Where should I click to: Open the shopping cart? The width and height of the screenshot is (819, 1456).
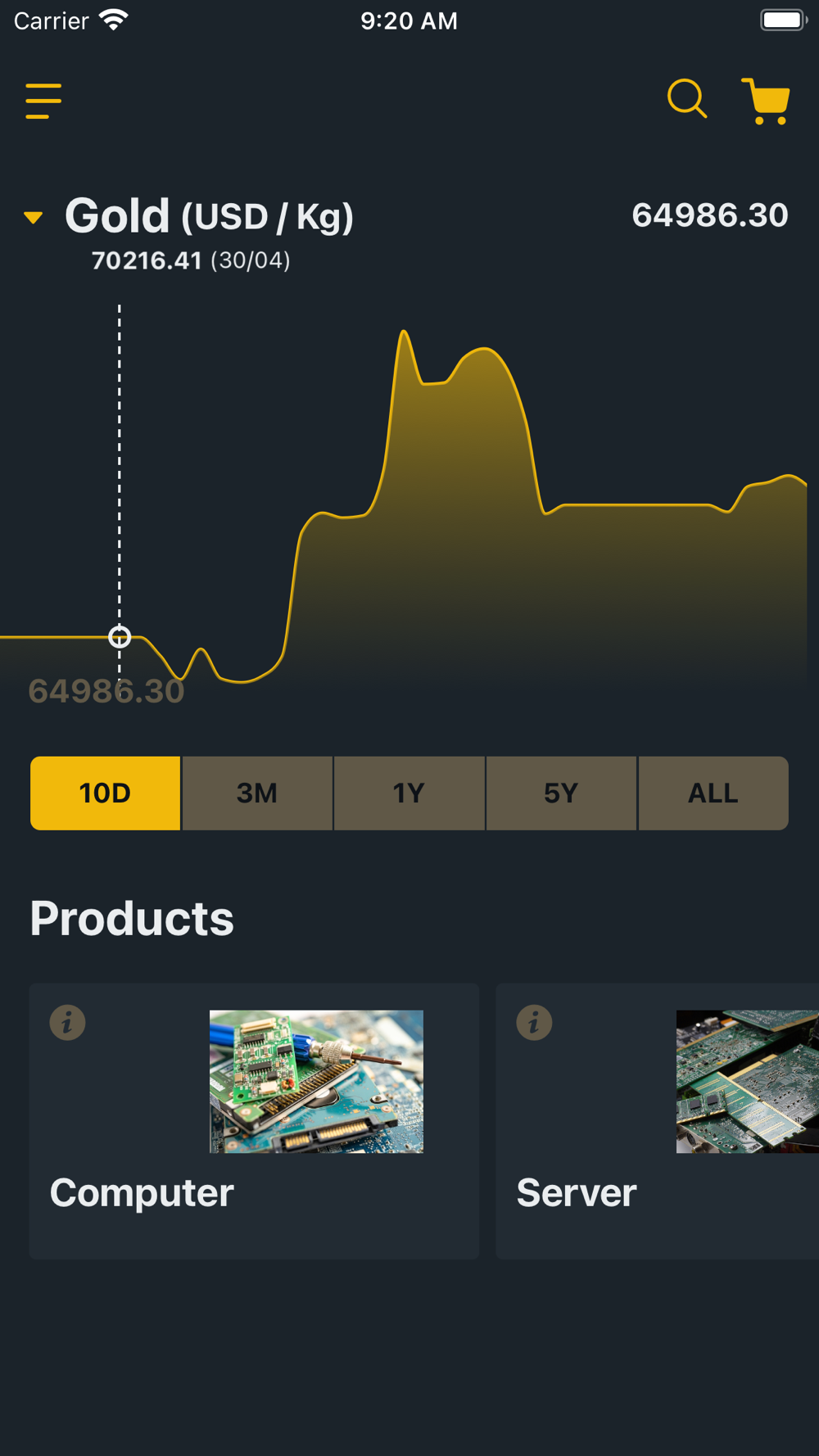tap(766, 102)
